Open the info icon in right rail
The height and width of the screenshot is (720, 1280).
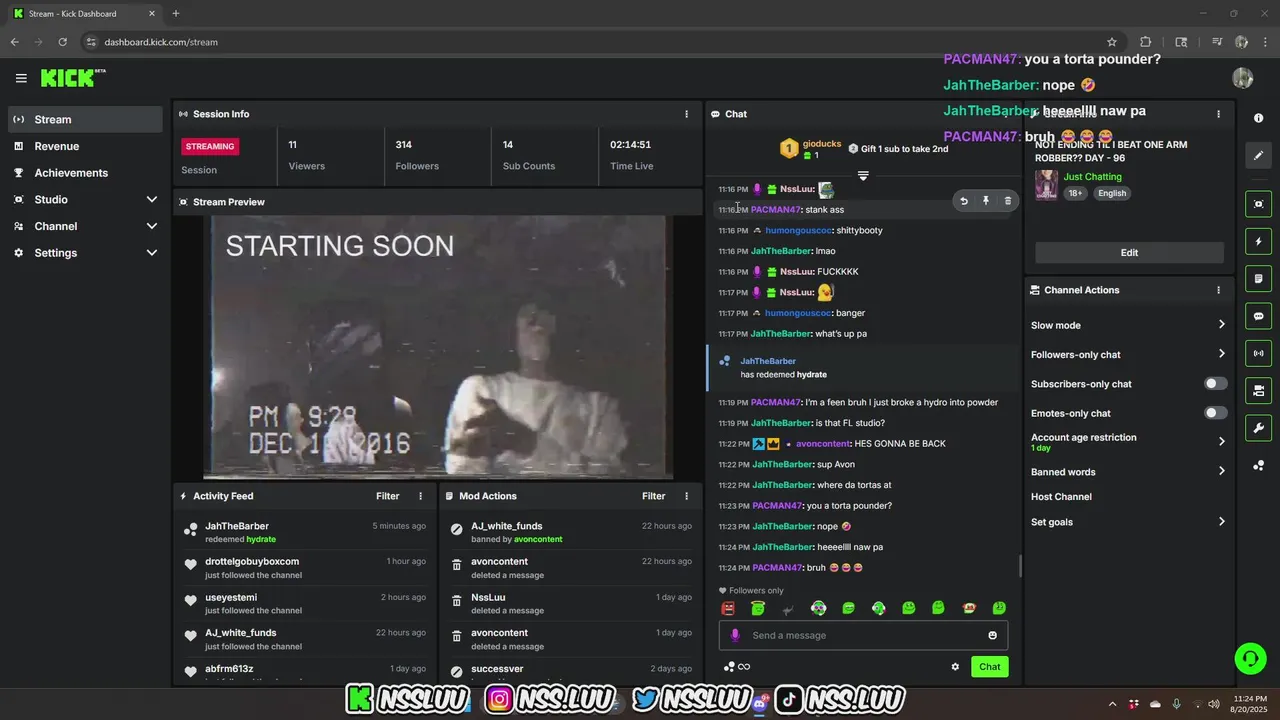pyautogui.click(x=1258, y=118)
